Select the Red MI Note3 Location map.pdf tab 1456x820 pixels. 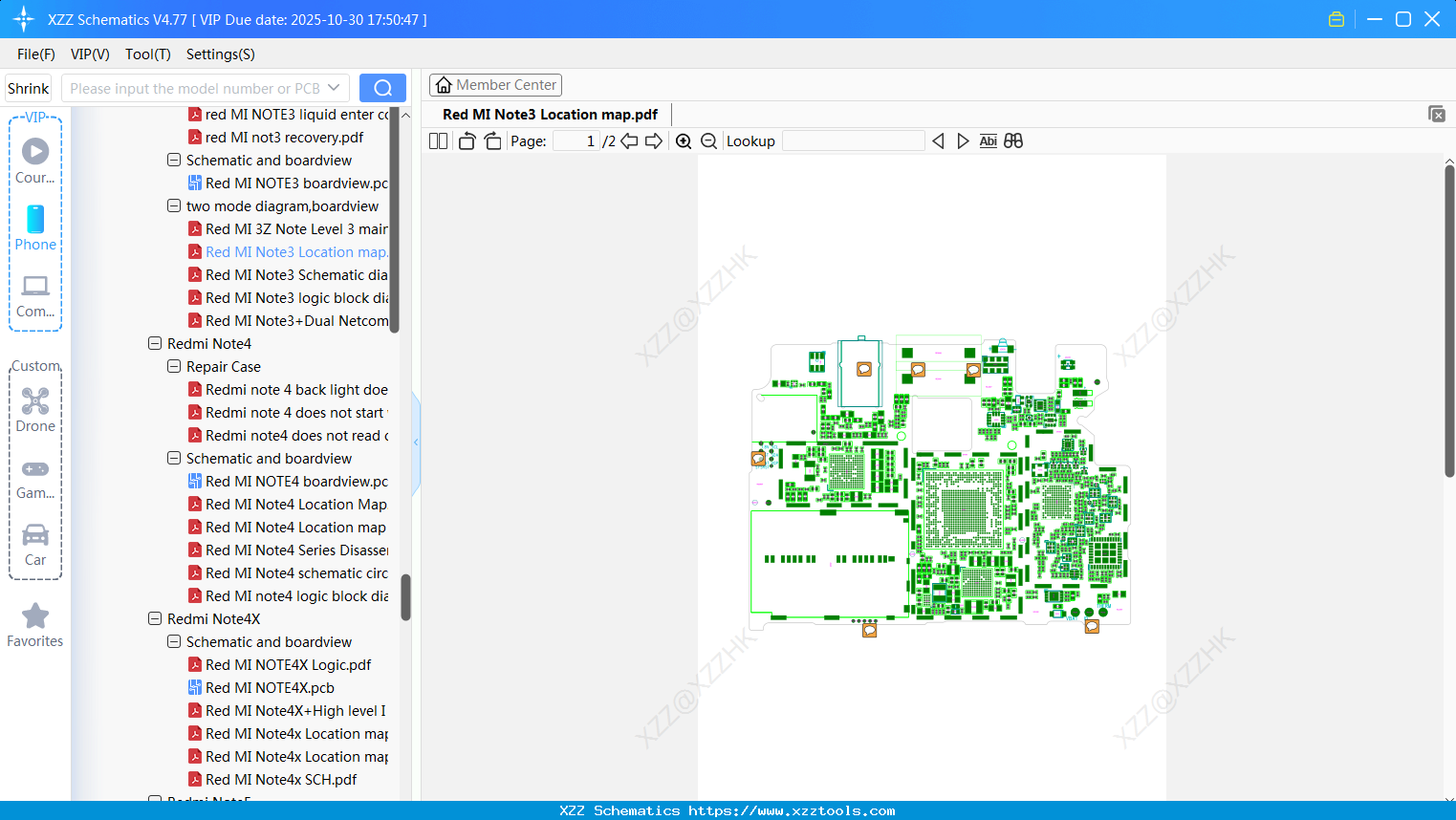(550, 115)
